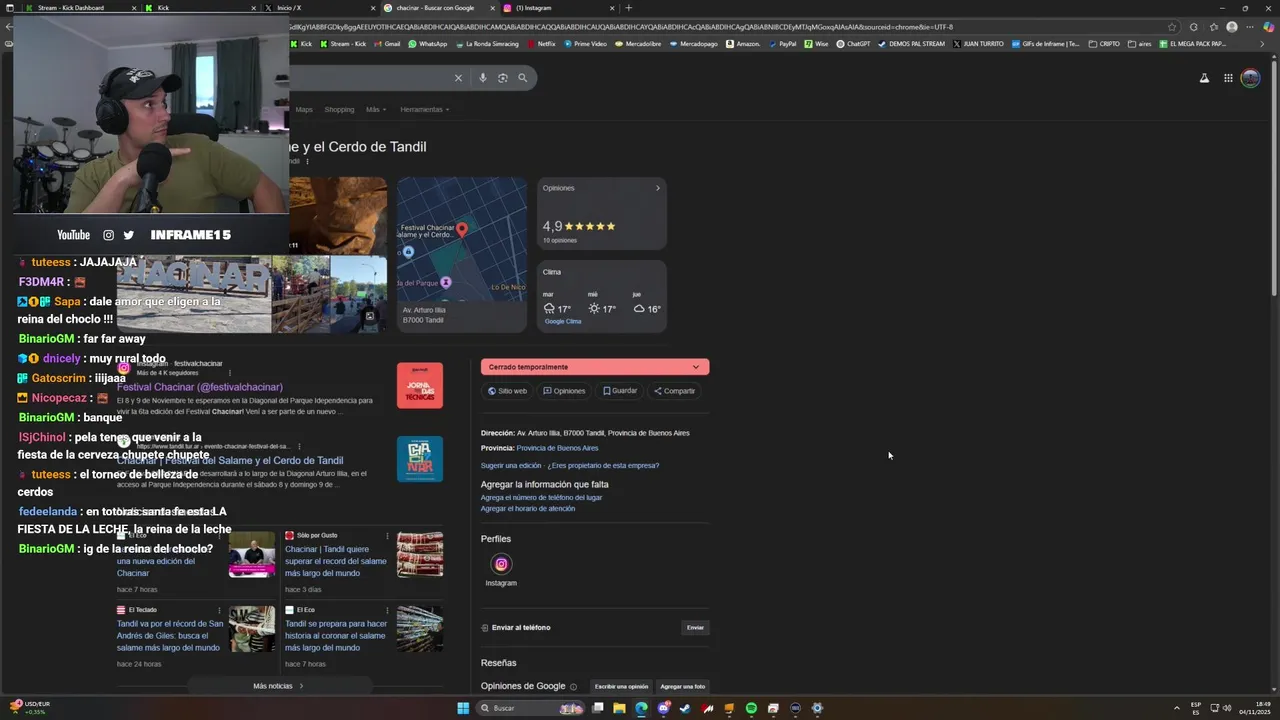Open Discord from the taskbar
The image size is (1280, 720).
pos(663,708)
